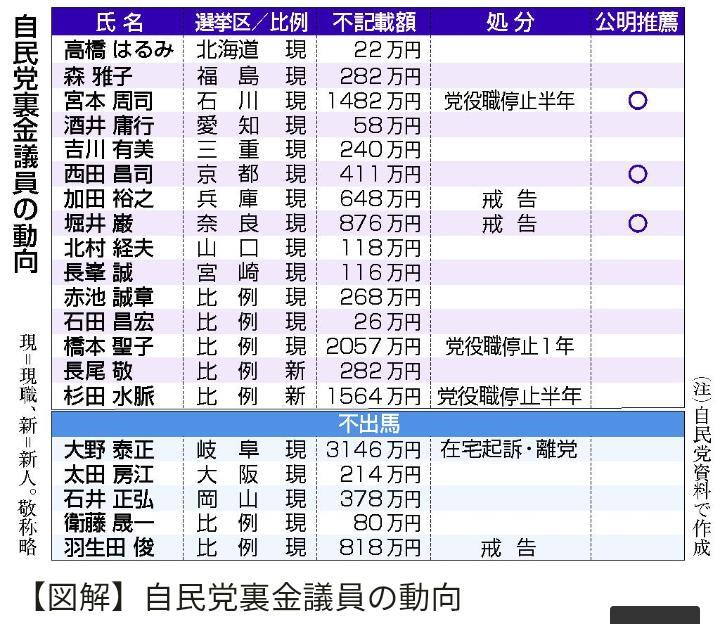Click the 公明推薦 circle for 堀井 巌
720x624 pixels.
pyautogui.click(x=637, y=224)
